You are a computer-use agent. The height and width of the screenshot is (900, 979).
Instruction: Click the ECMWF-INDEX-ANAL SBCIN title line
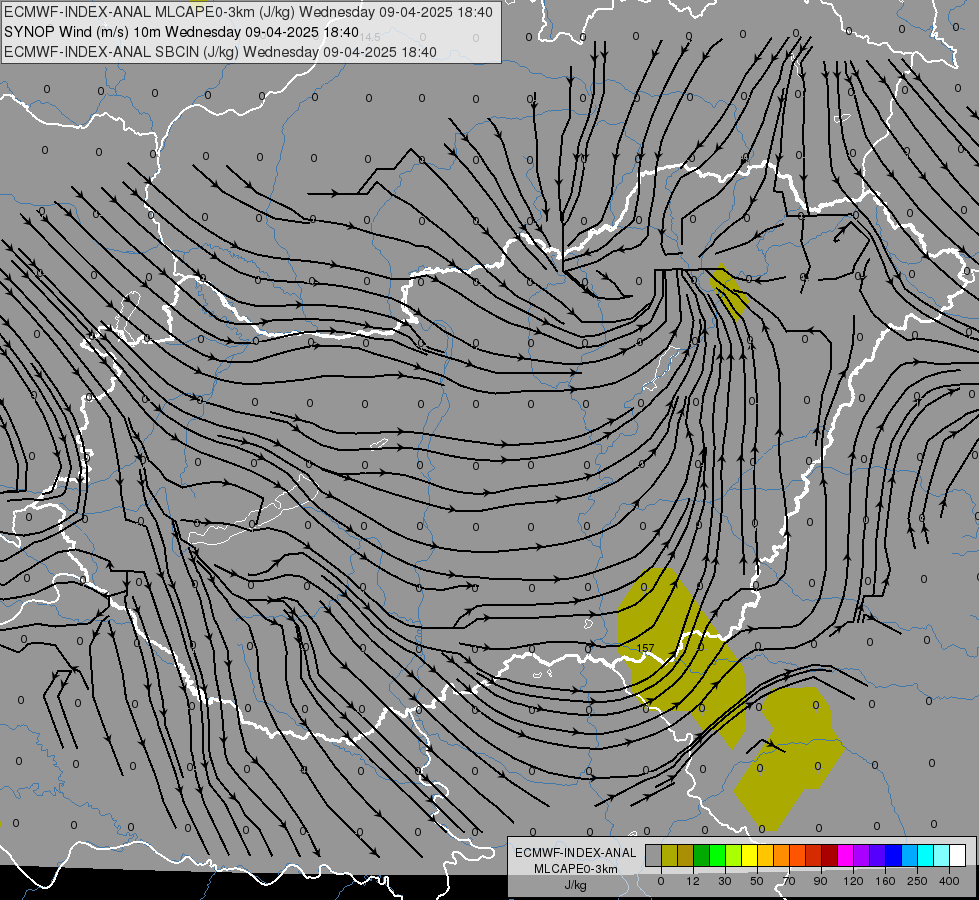(x=220, y=52)
